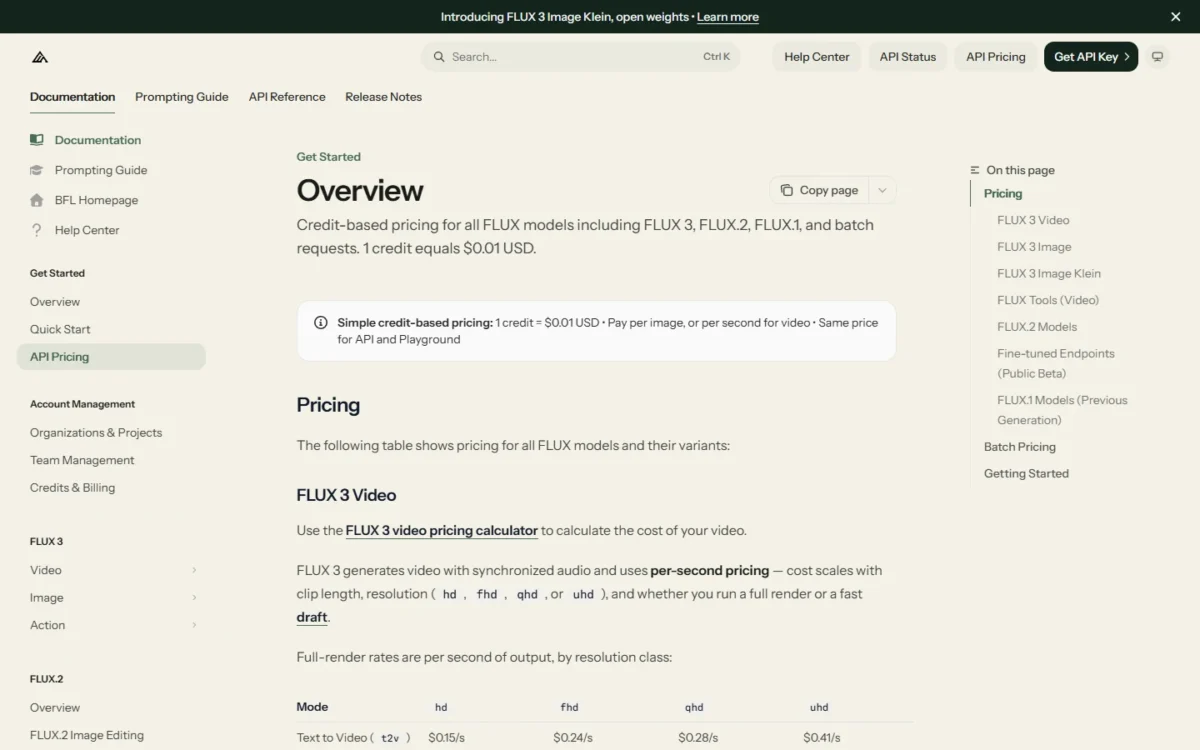The image size is (1200, 750).
Task: Click the Documentation book icon in sidebar
Action: click(37, 140)
